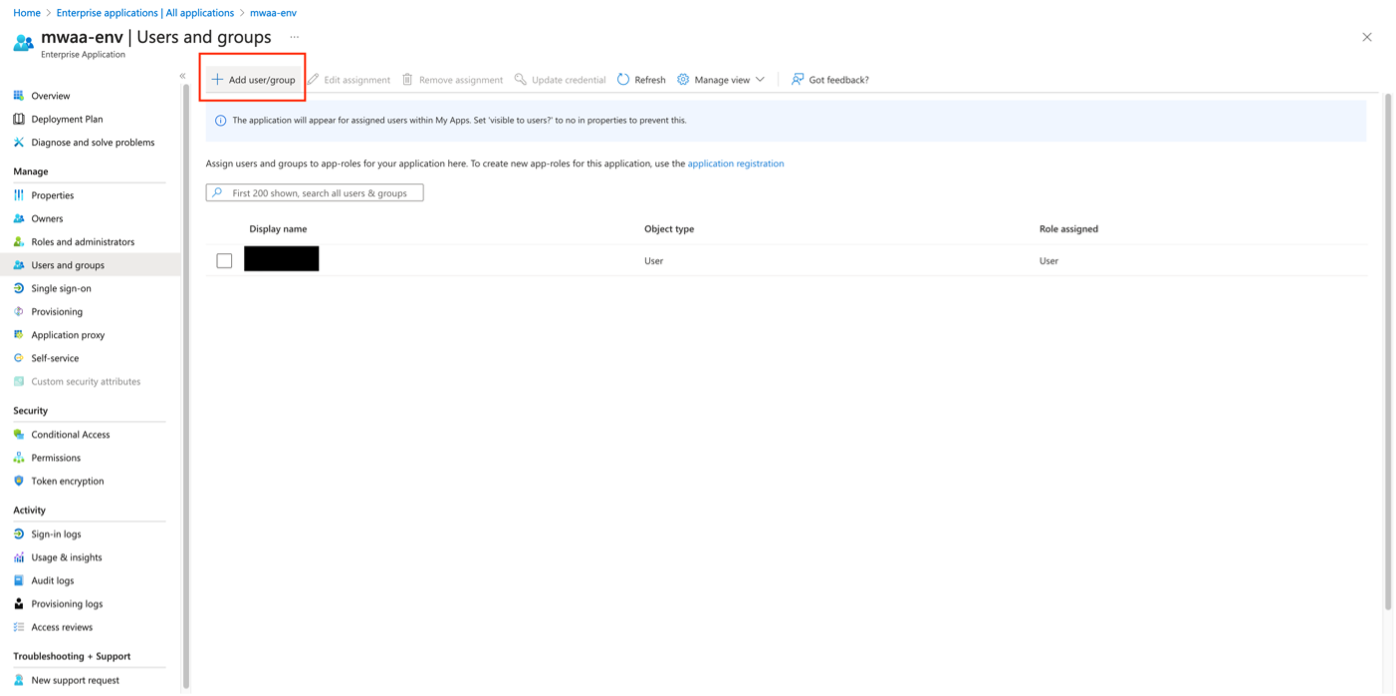Click the Owners people icon

click(x=18, y=218)
